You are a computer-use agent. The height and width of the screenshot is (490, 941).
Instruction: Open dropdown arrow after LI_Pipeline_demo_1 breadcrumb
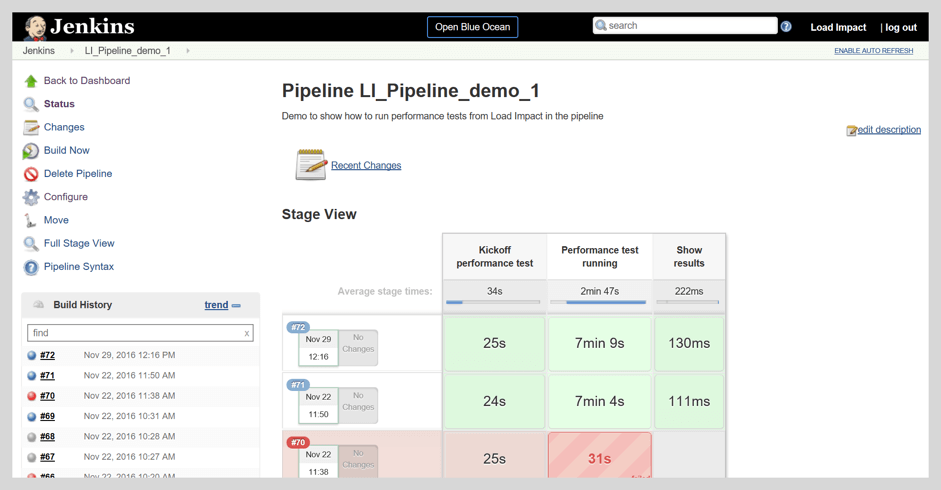click(x=188, y=51)
